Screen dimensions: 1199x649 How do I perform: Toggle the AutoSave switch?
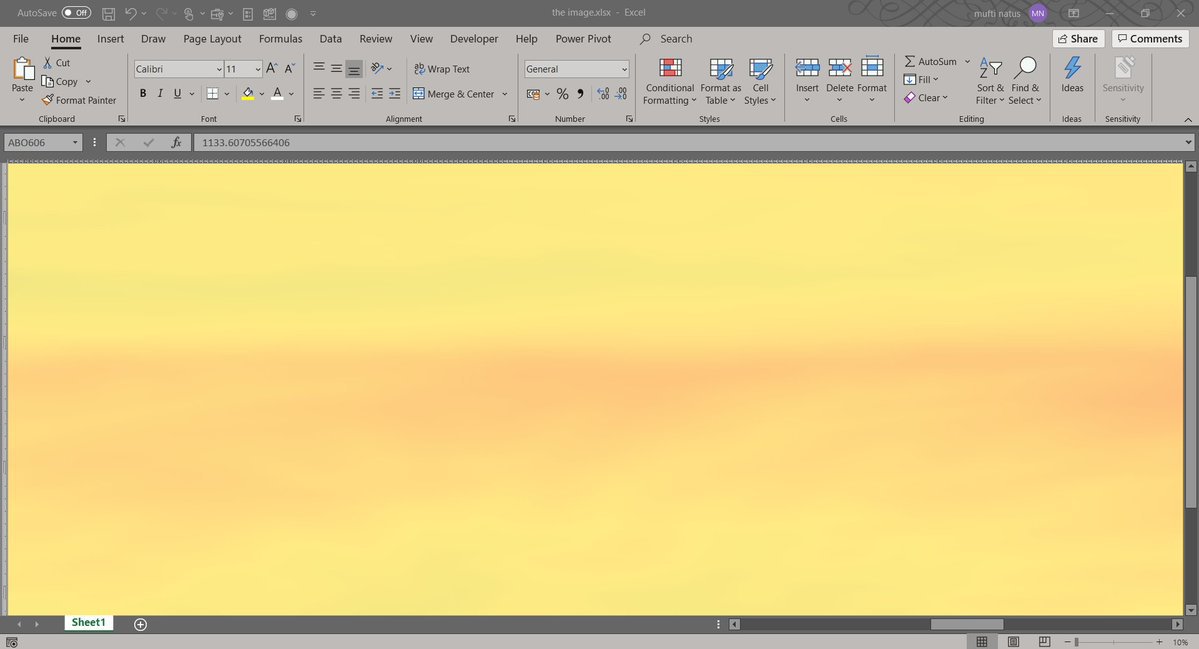coord(76,13)
